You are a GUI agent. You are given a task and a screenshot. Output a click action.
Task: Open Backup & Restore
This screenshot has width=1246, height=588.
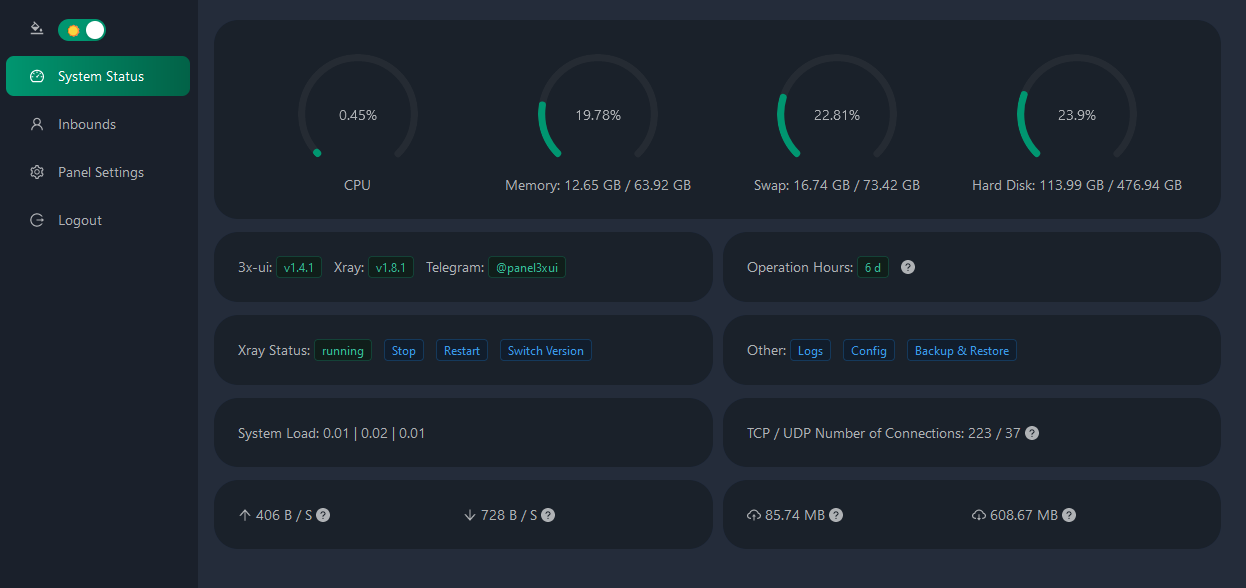[x=961, y=351]
